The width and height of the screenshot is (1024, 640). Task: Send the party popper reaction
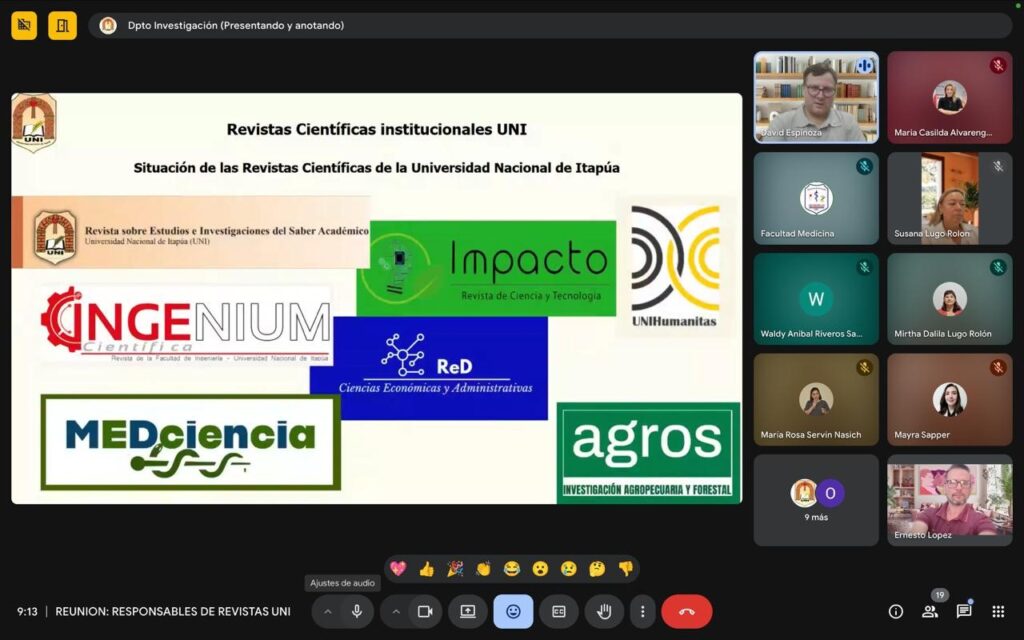point(455,569)
